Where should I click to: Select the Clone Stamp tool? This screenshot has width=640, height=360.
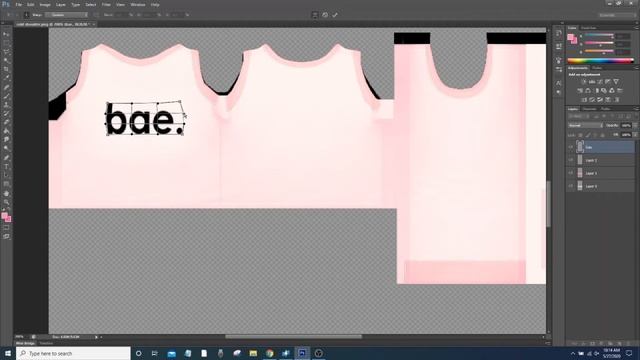[6, 104]
